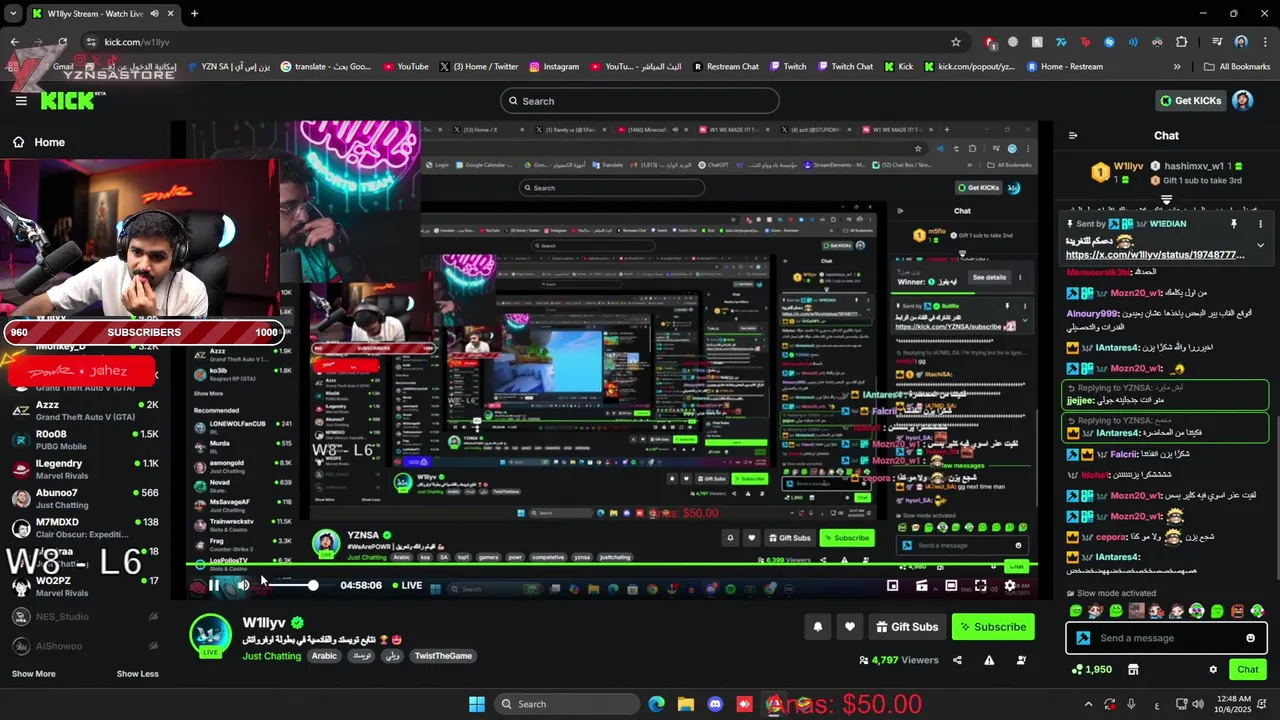Open YouTube bookmark
The image size is (1280, 720).
click(x=405, y=67)
